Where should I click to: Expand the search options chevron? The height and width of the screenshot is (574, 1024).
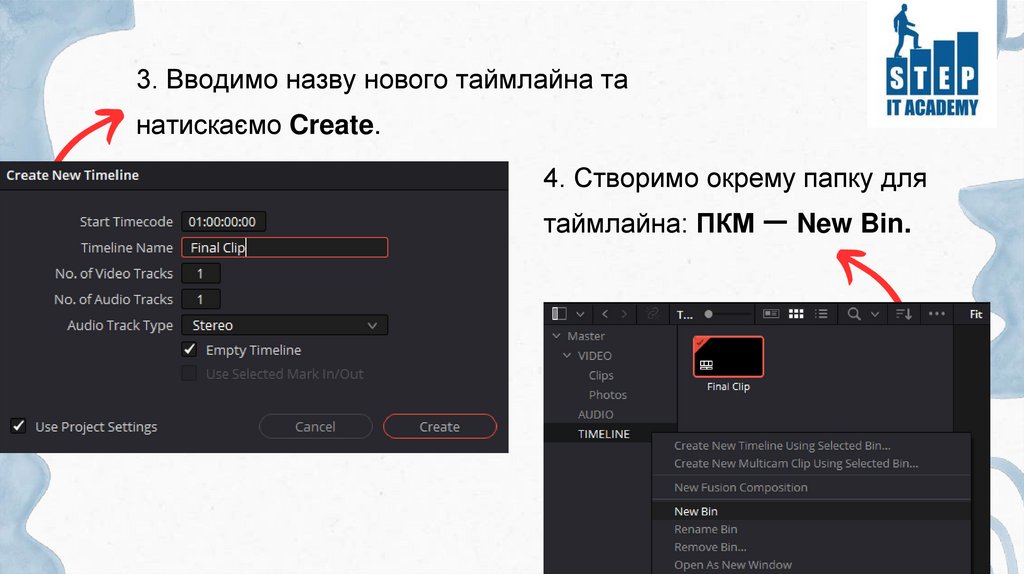(874, 315)
